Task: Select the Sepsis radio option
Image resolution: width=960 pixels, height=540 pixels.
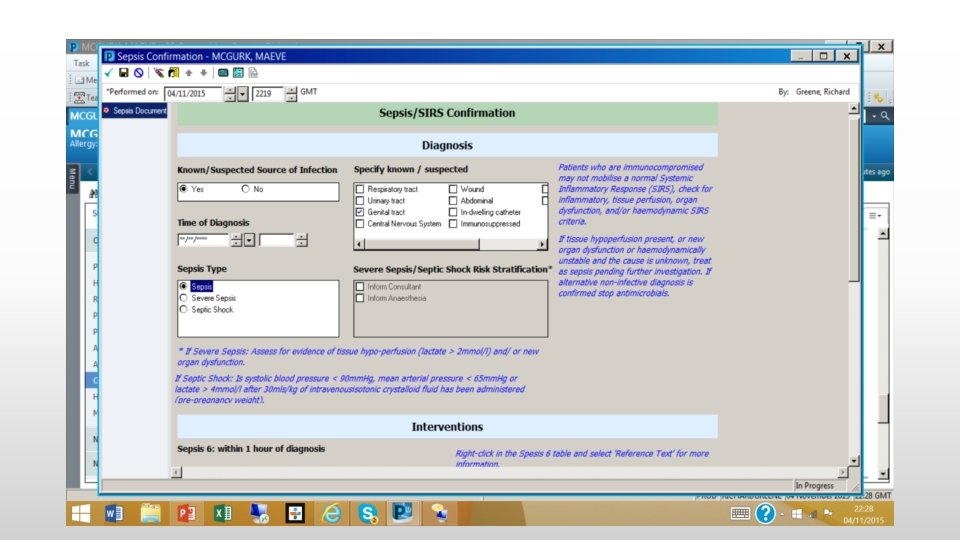Action: click(184, 287)
